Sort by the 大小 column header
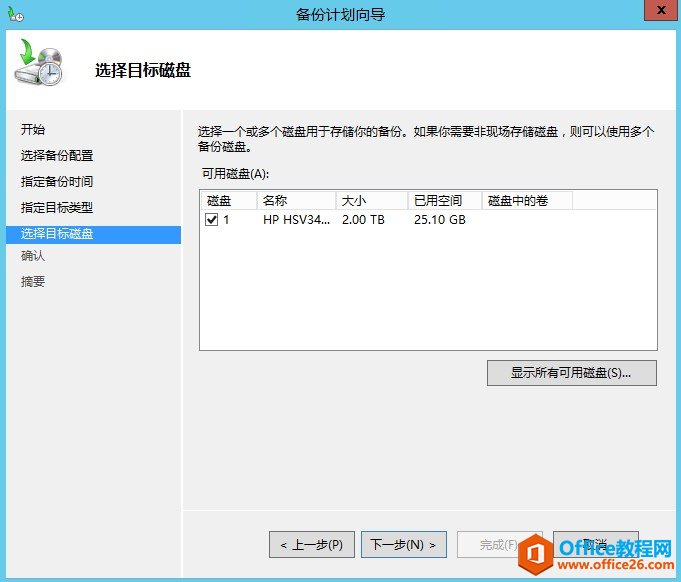Screen dimensions: 681x582 [372, 201]
